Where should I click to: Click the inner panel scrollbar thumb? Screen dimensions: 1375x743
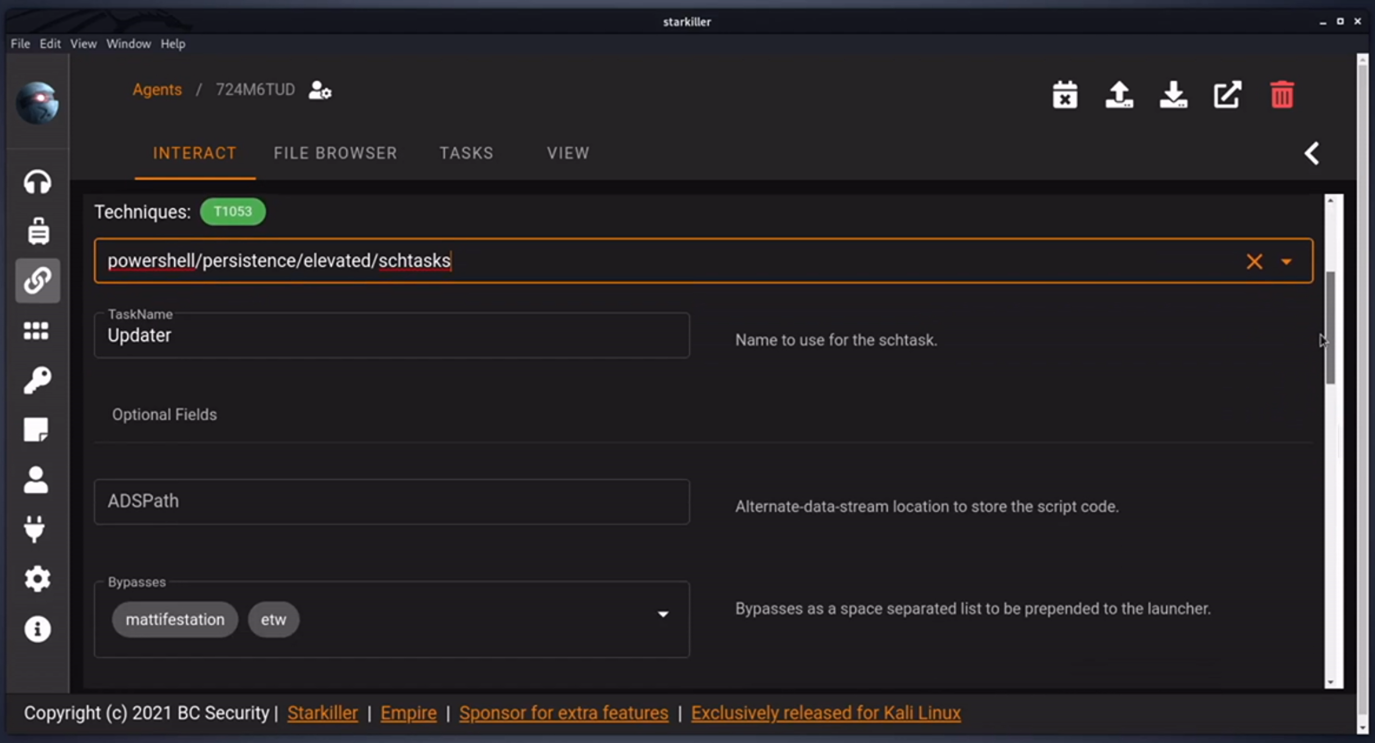[1331, 327]
